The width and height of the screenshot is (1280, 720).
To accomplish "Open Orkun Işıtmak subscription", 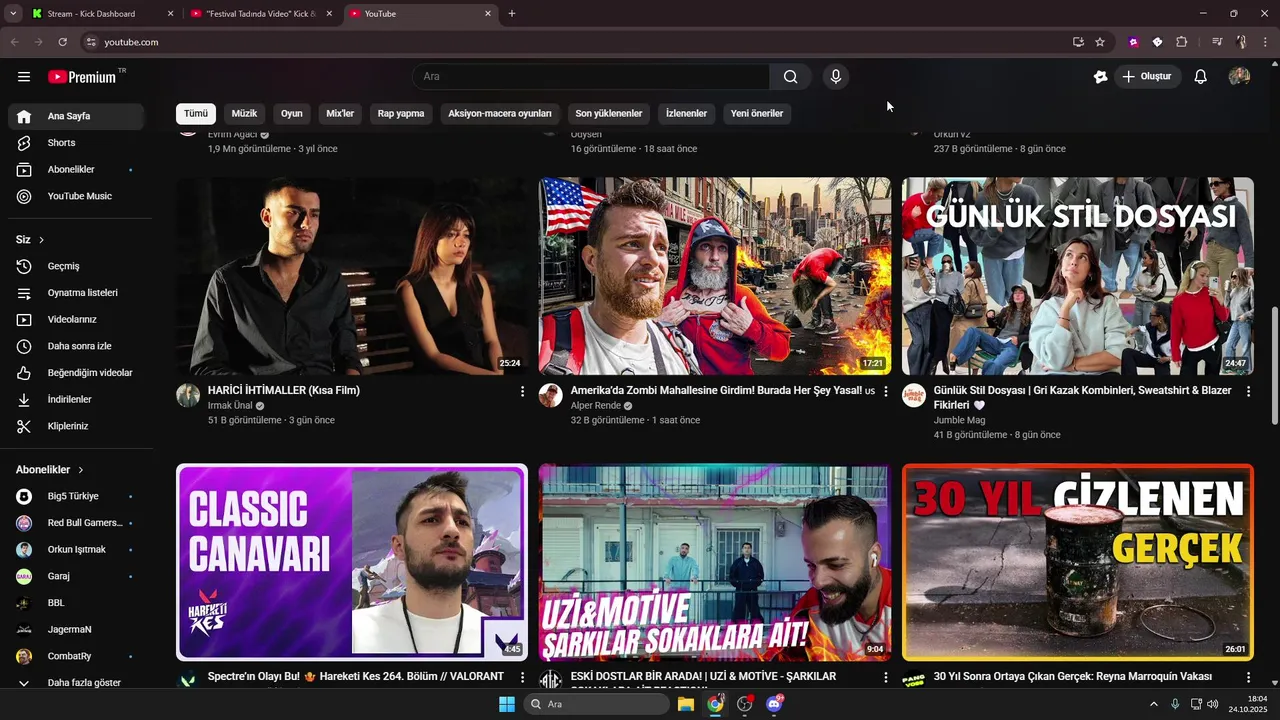I will pyautogui.click(x=76, y=550).
